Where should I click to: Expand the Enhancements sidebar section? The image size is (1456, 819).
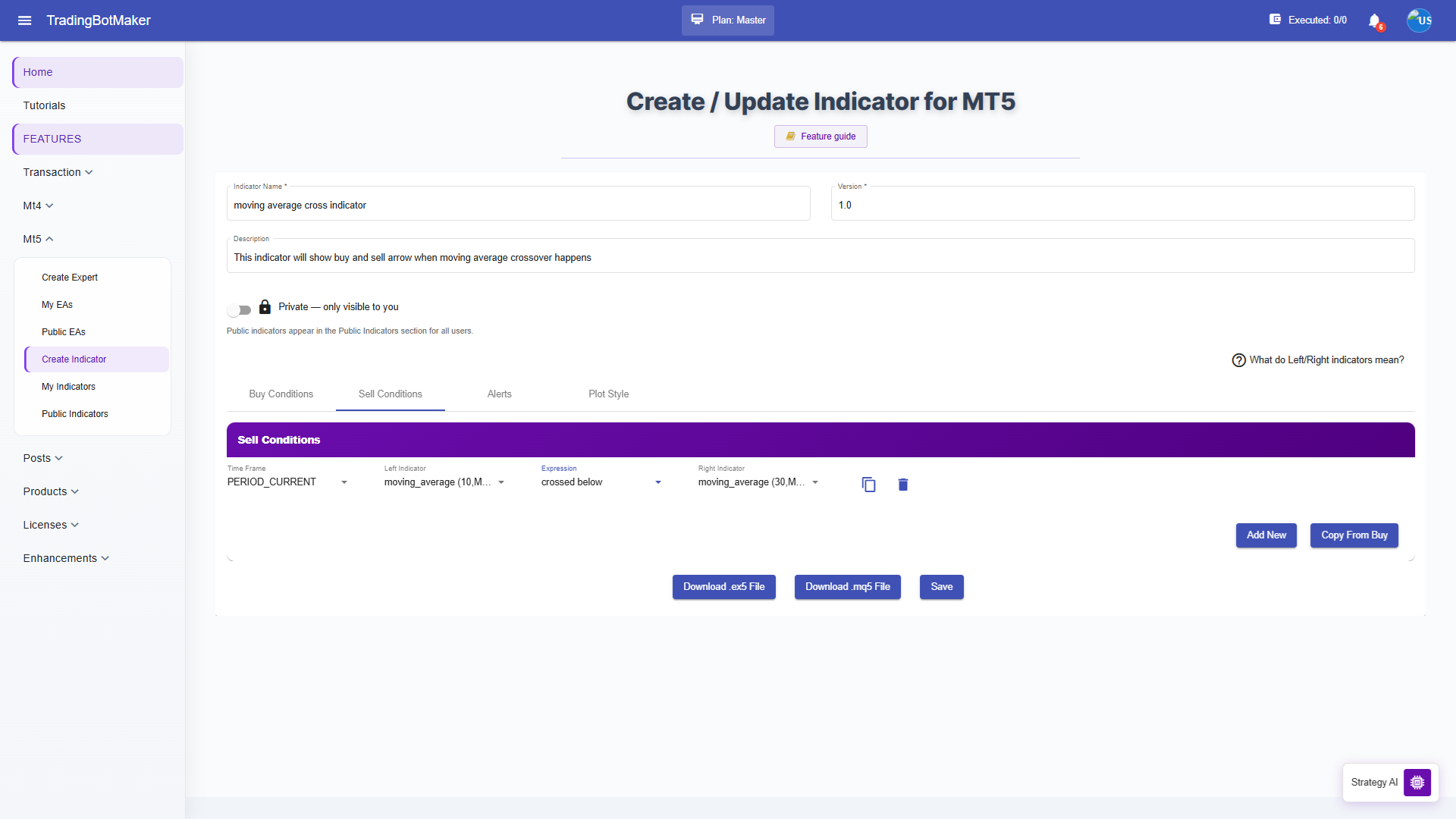[x=66, y=558]
